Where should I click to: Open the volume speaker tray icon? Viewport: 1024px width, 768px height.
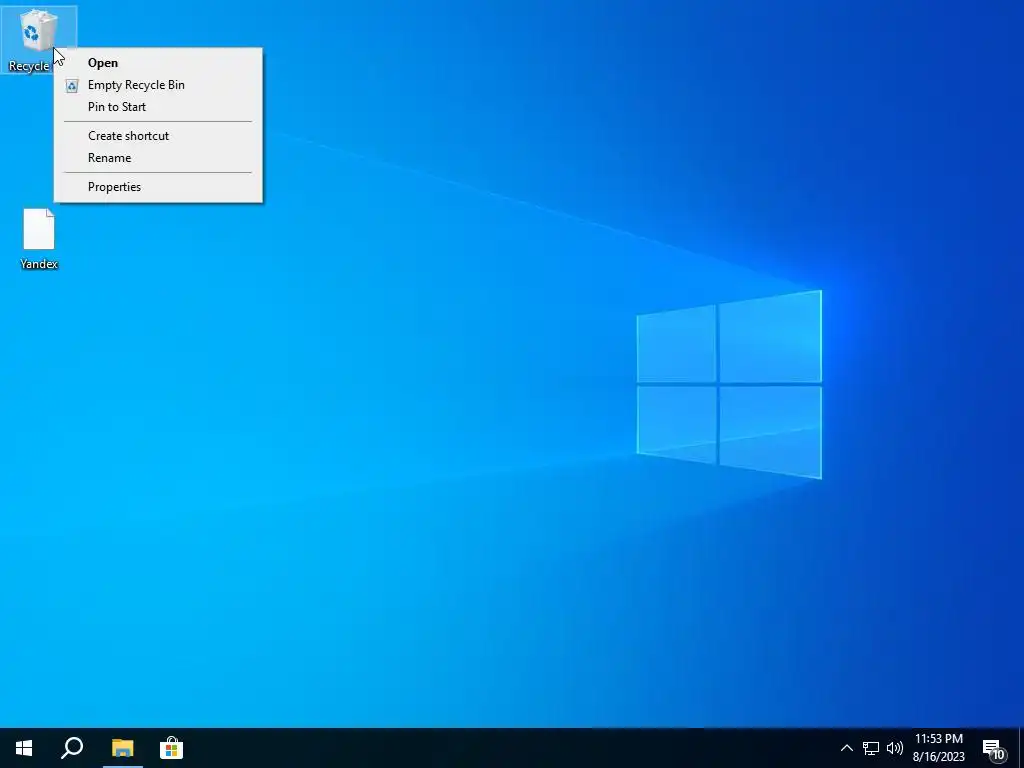(895, 748)
